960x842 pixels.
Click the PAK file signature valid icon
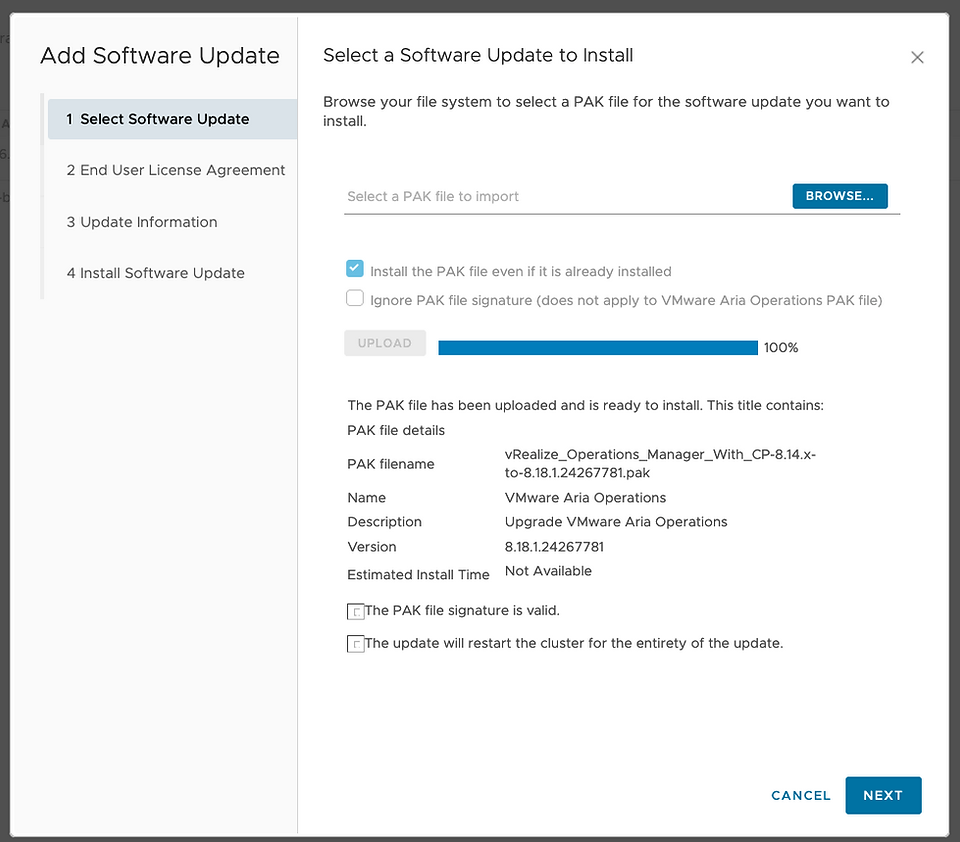(x=356, y=611)
